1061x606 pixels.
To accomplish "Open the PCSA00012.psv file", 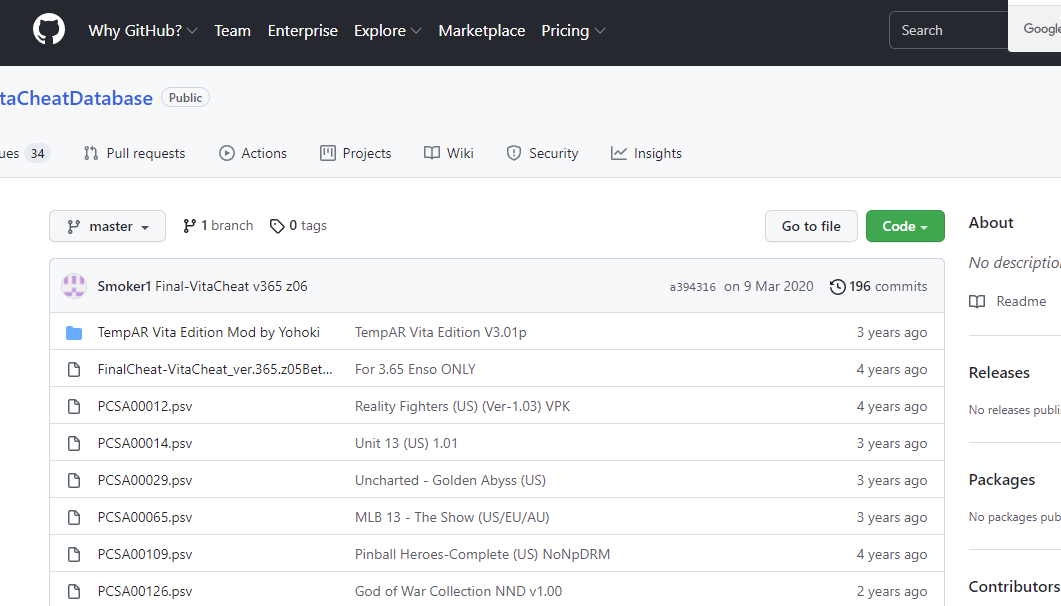I will pyautogui.click(x=145, y=406).
